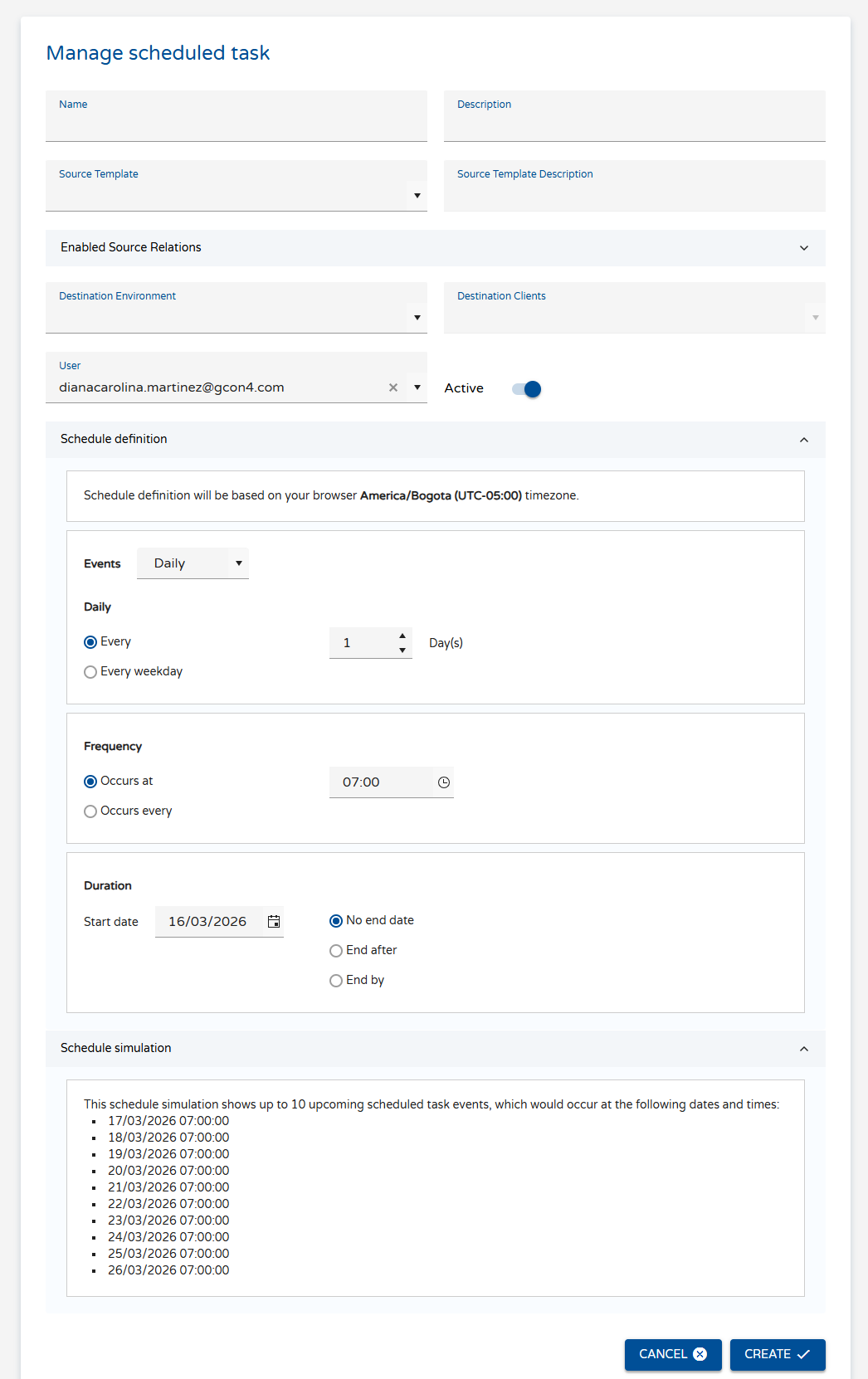The image size is (868, 1379).
Task: Click the America/Bogota timezone text
Action: pos(441,495)
